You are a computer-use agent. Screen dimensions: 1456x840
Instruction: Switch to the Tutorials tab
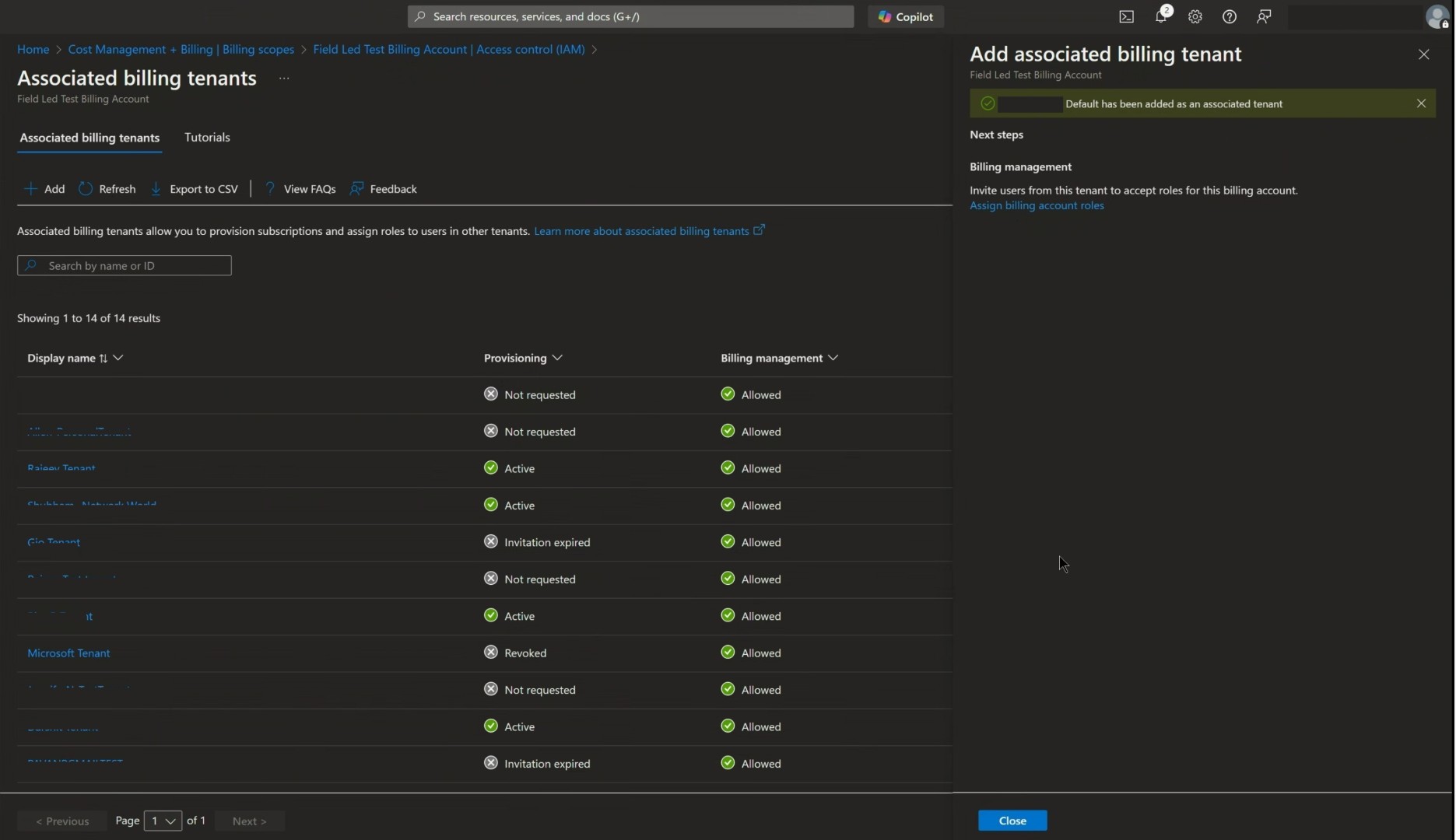pyautogui.click(x=207, y=138)
